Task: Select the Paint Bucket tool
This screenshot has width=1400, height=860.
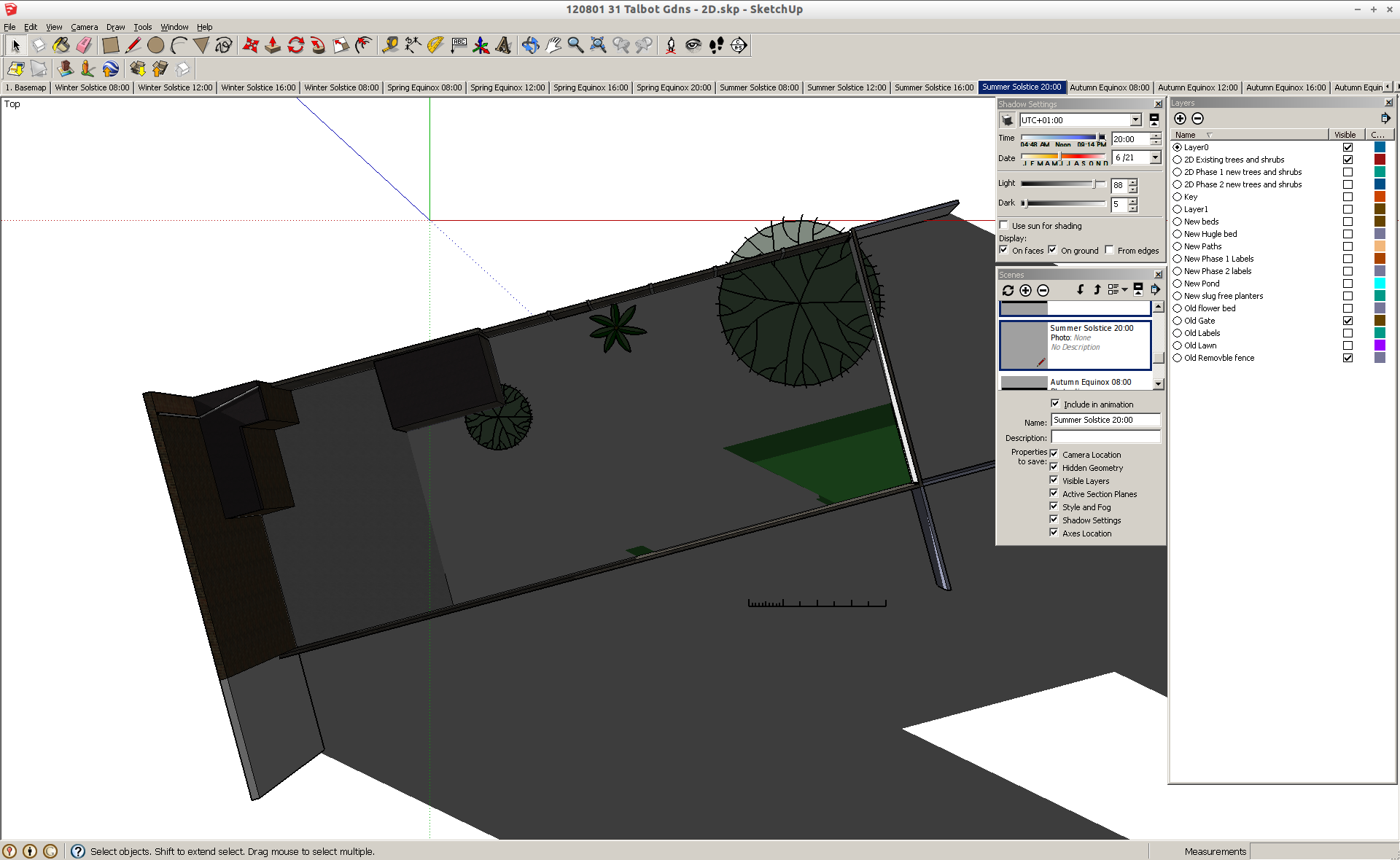Action: pyautogui.click(x=61, y=45)
